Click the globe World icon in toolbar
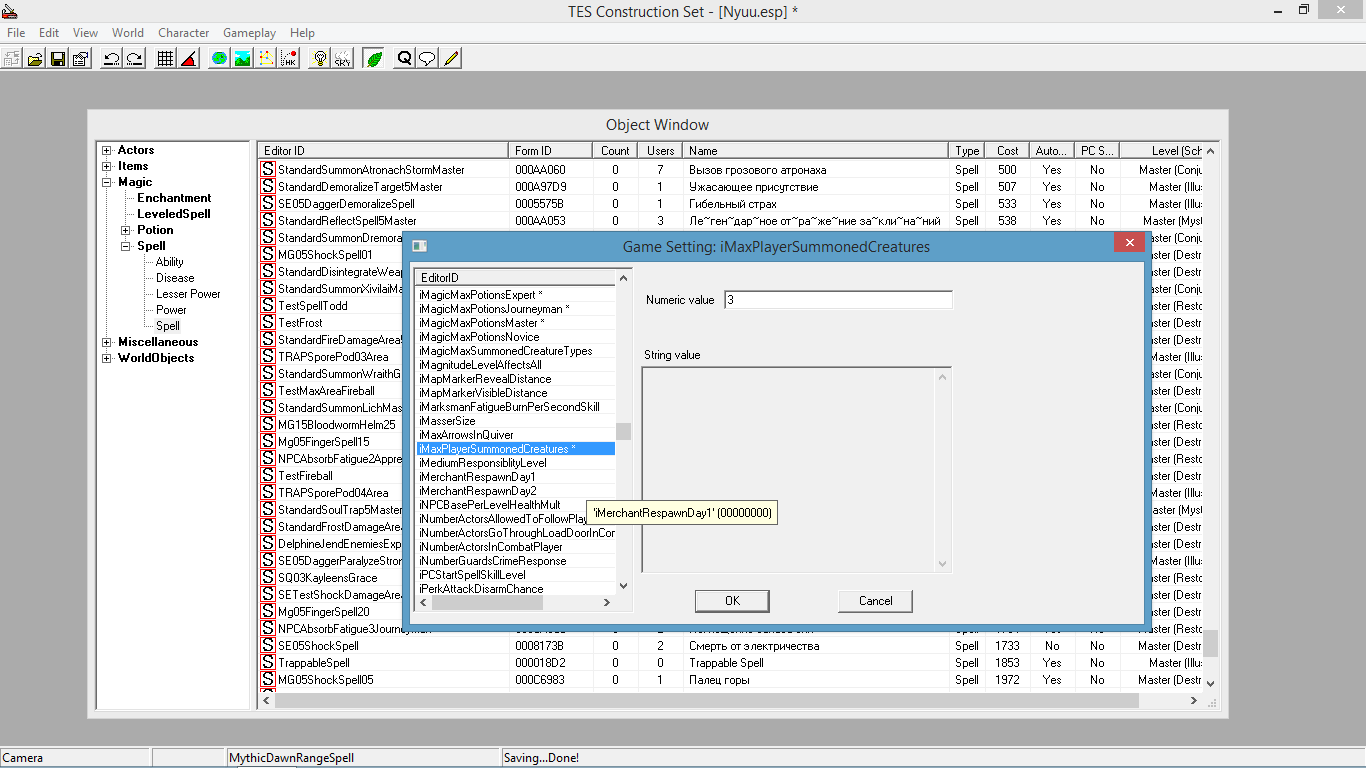The height and width of the screenshot is (768, 1366). coord(219,58)
